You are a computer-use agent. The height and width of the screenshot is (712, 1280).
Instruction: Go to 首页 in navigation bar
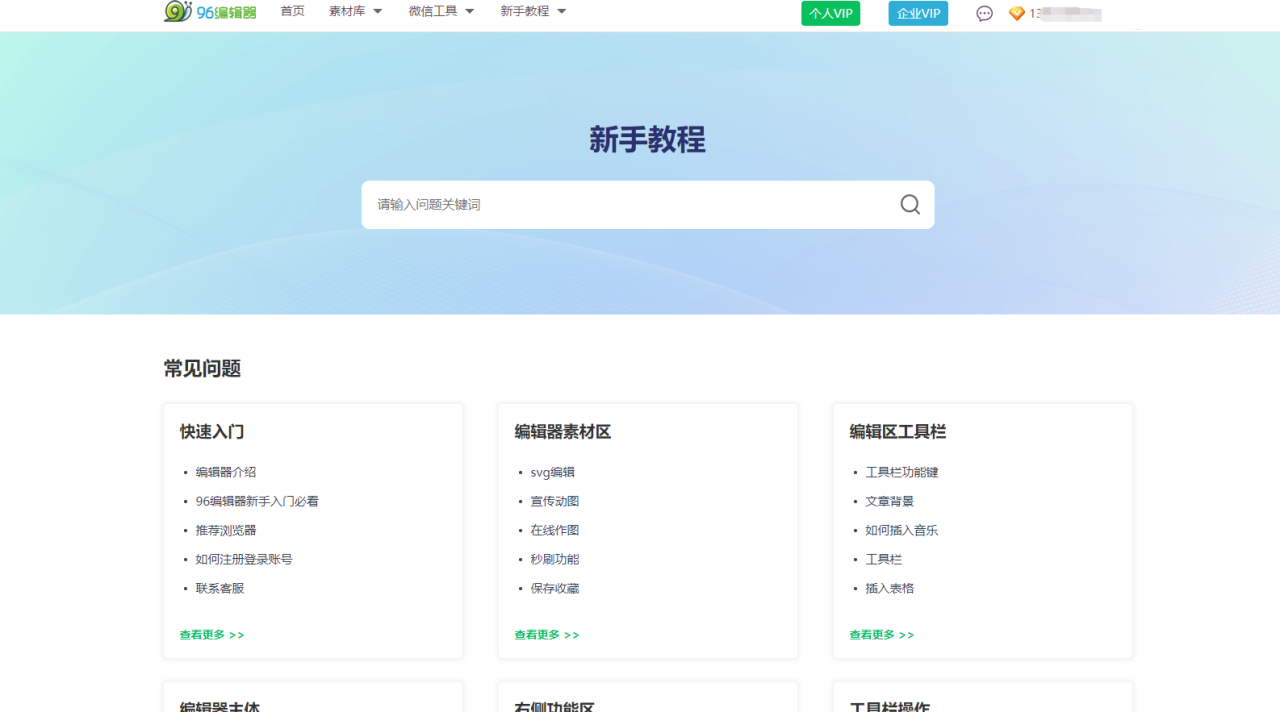tap(292, 12)
